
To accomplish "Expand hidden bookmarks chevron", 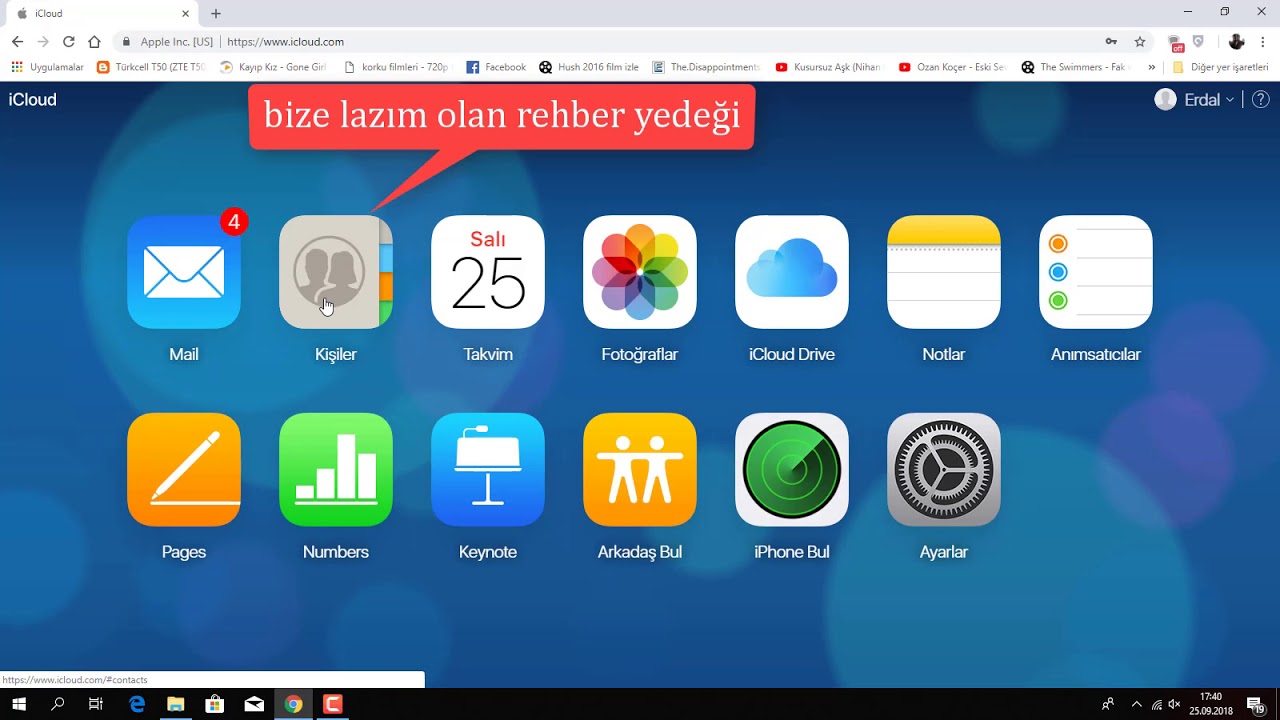I will pyautogui.click(x=1151, y=67).
